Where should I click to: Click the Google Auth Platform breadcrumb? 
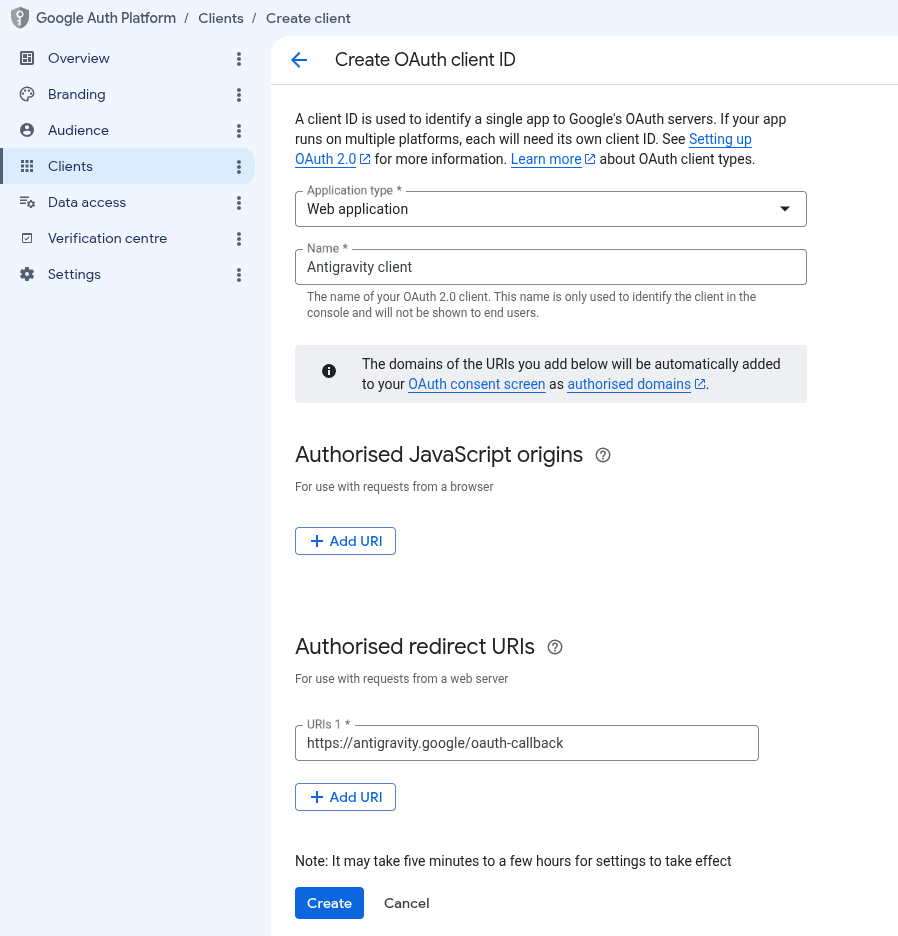[106, 18]
